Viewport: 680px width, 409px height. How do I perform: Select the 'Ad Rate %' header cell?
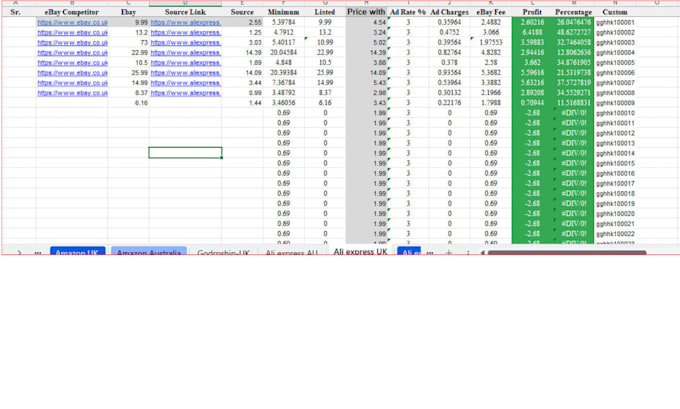408,12
